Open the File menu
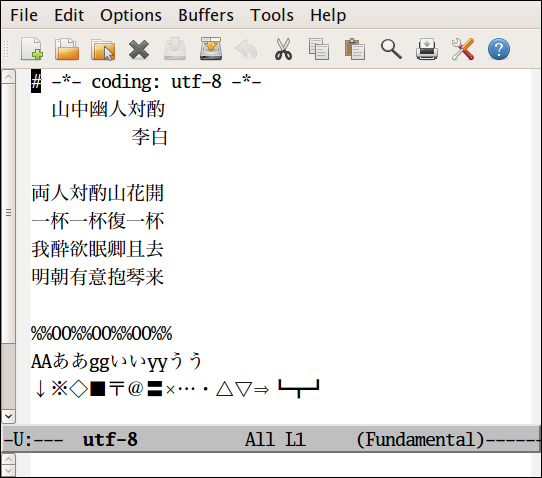Image resolution: width=542 pixels, height=478 pixels. 24,15
